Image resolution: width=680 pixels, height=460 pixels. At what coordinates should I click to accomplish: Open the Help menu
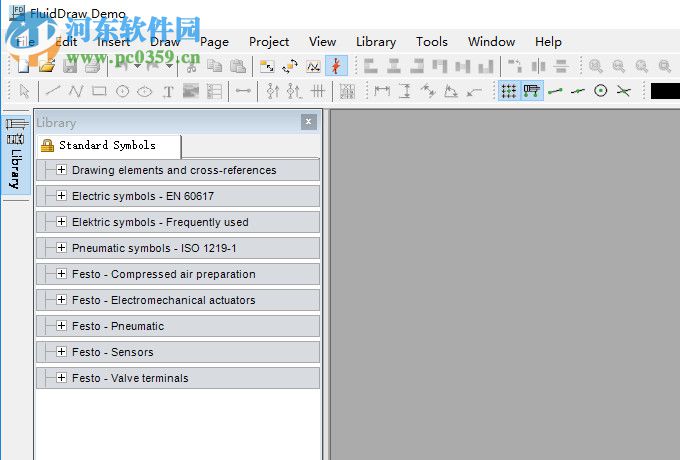coord(548,42)
